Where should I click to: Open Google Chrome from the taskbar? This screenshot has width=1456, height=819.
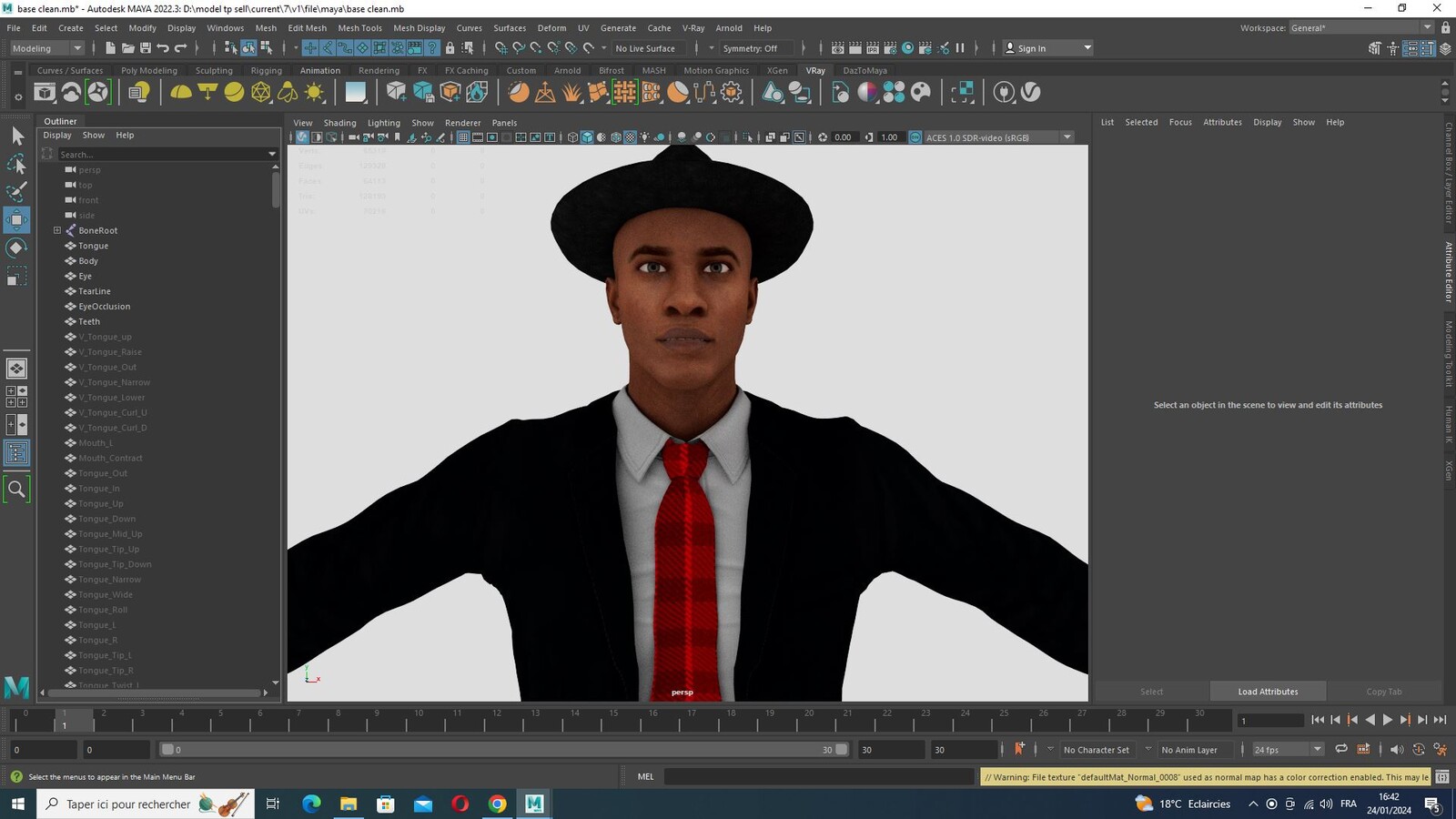(497, 804)
